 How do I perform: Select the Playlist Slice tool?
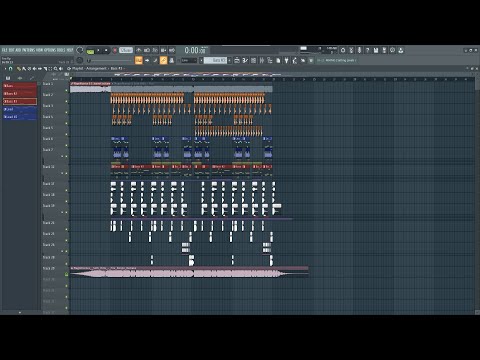click(45, 69)
